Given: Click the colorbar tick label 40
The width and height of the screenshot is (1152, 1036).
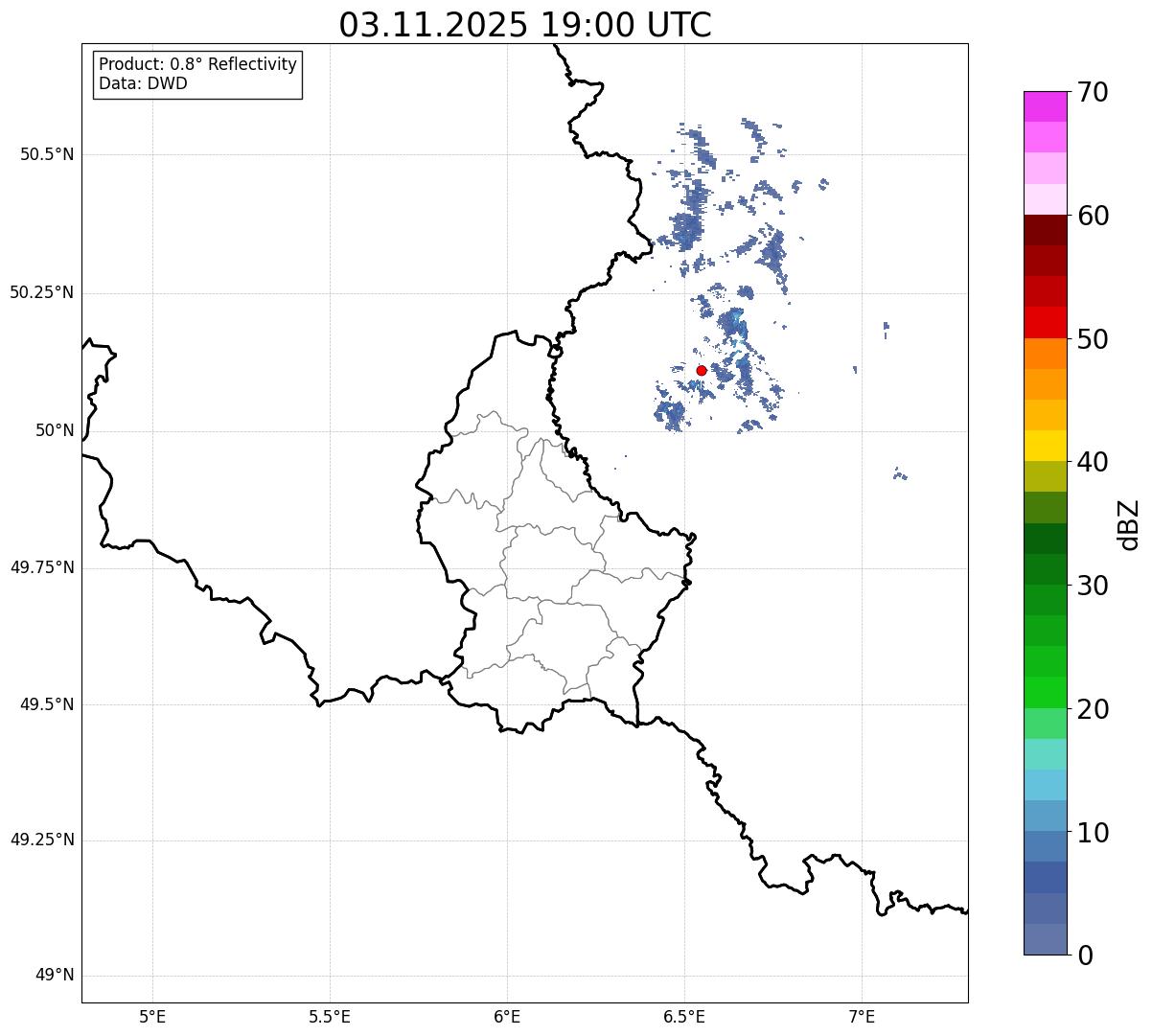Looking at the screenshot, I should 1093,462.
